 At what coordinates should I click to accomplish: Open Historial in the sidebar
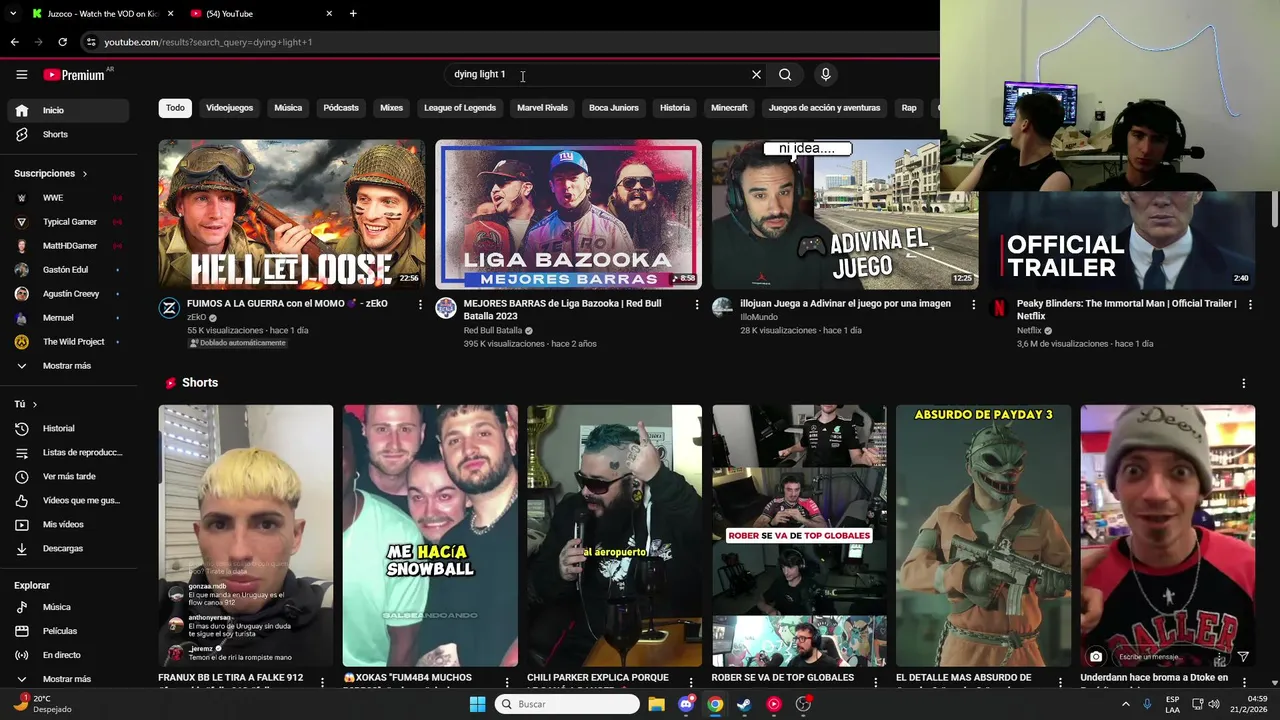click(x=68, y=428)
